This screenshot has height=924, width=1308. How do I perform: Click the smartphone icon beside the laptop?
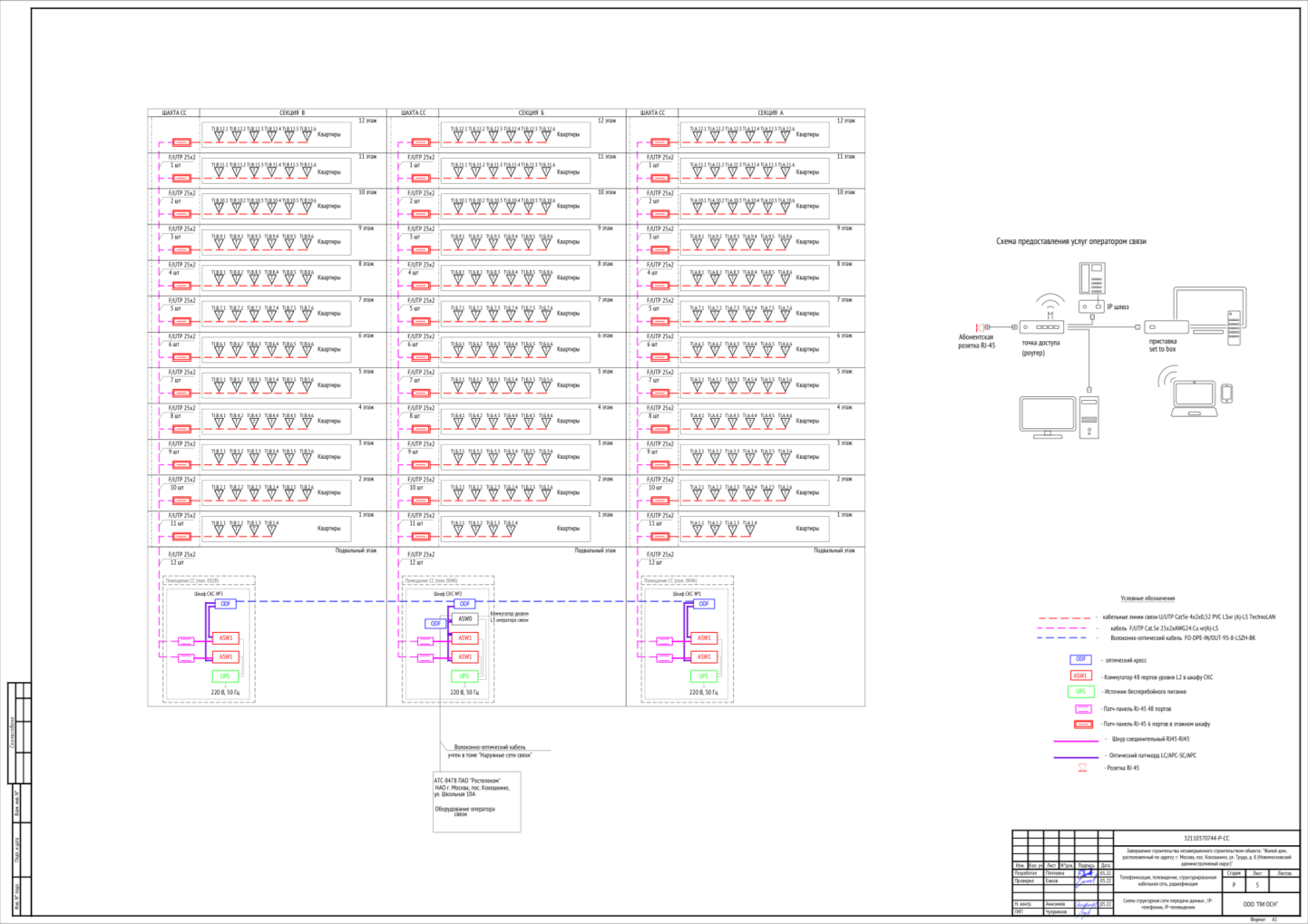(1226, 394)
